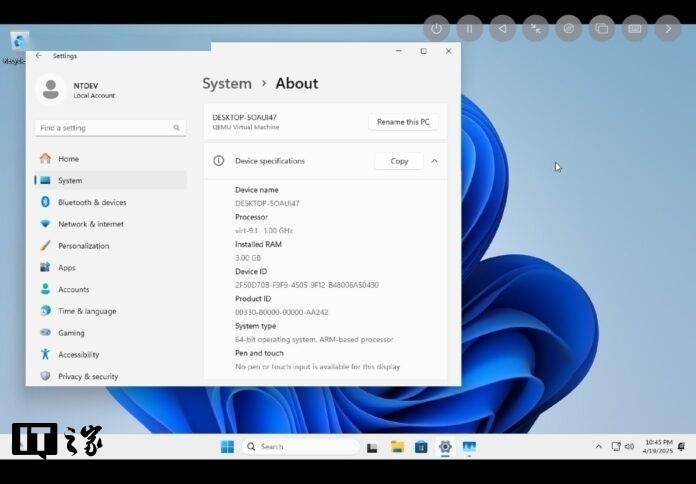Click the overlapping windows icon in overlay toolbar
This screenshot has width=696, height=484.
coord(601,29)
